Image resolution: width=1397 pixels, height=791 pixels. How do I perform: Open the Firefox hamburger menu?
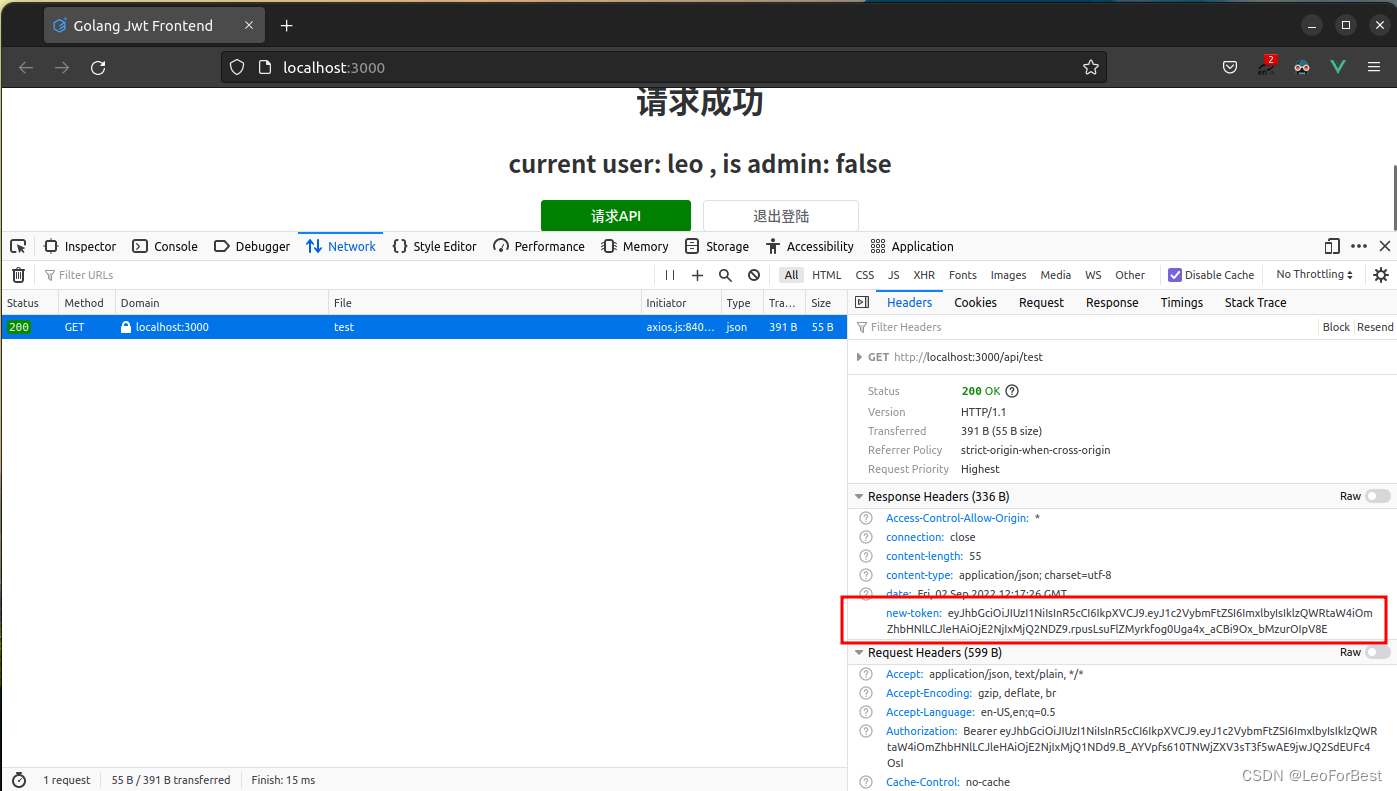click(x=1374, y=67)
